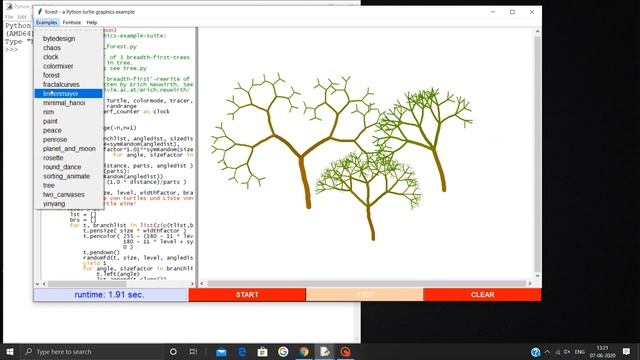Open the Examples menu
The width and height of the screenshot is (640, 360).
click(x=47, y=22)
